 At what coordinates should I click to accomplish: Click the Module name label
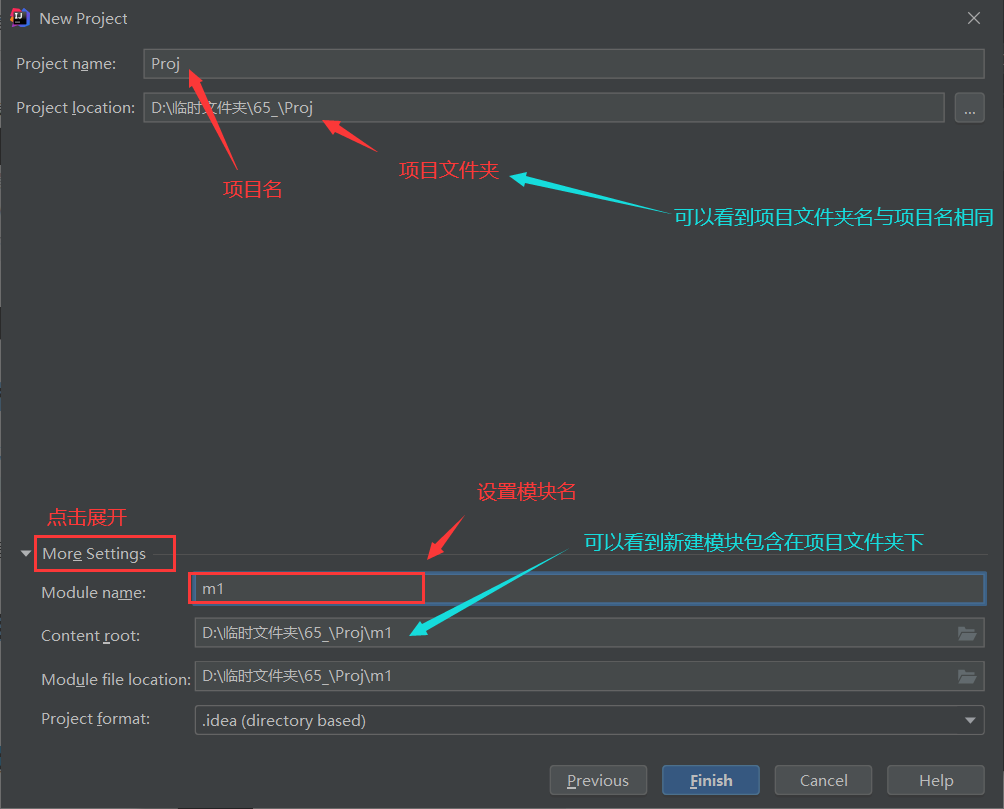point(93,592)
